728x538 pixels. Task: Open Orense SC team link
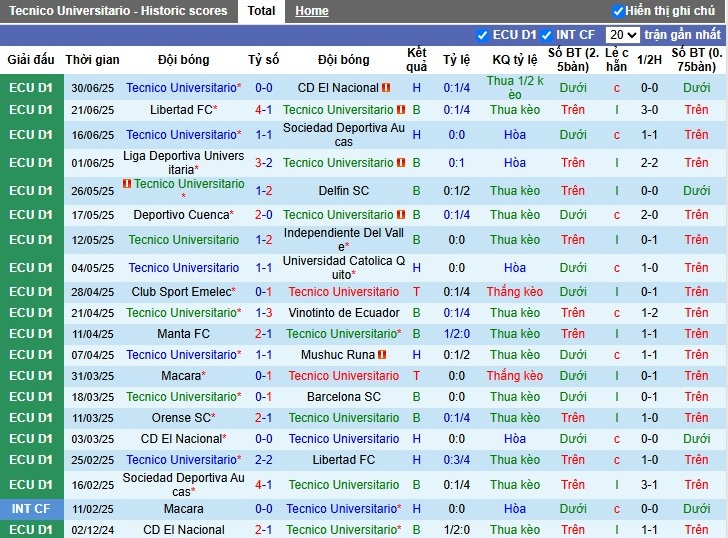click(x=183, y=417)
